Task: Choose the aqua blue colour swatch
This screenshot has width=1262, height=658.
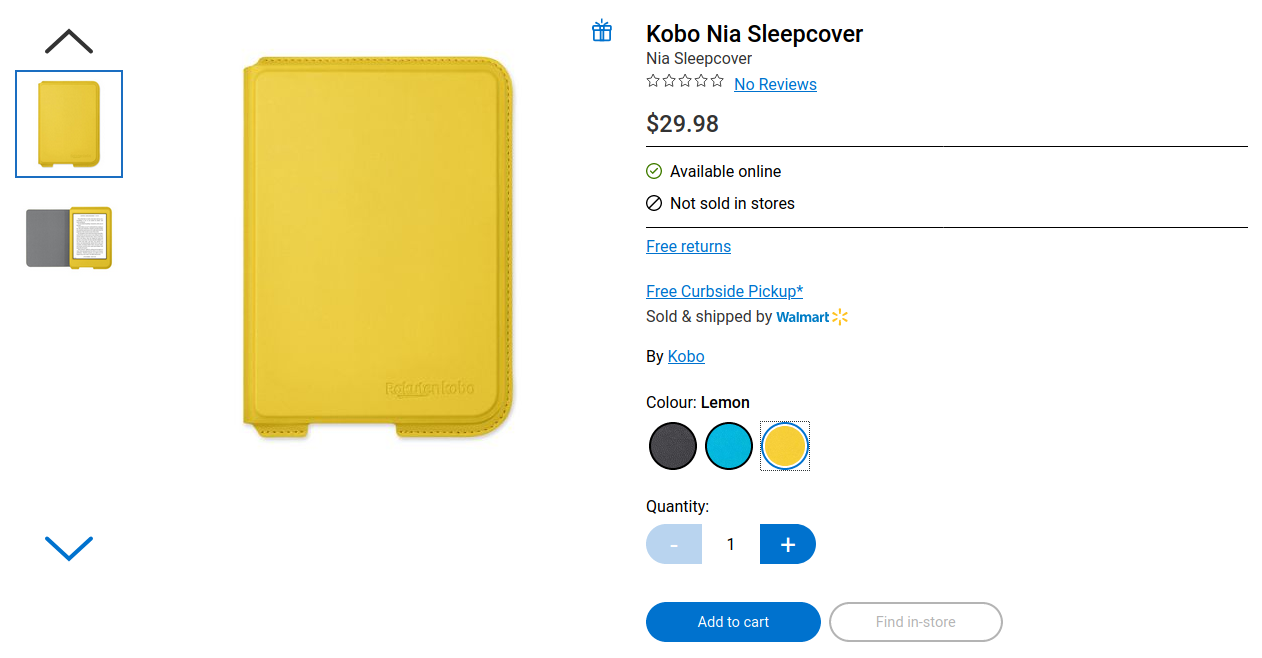Action: click(x=729, y=446)
